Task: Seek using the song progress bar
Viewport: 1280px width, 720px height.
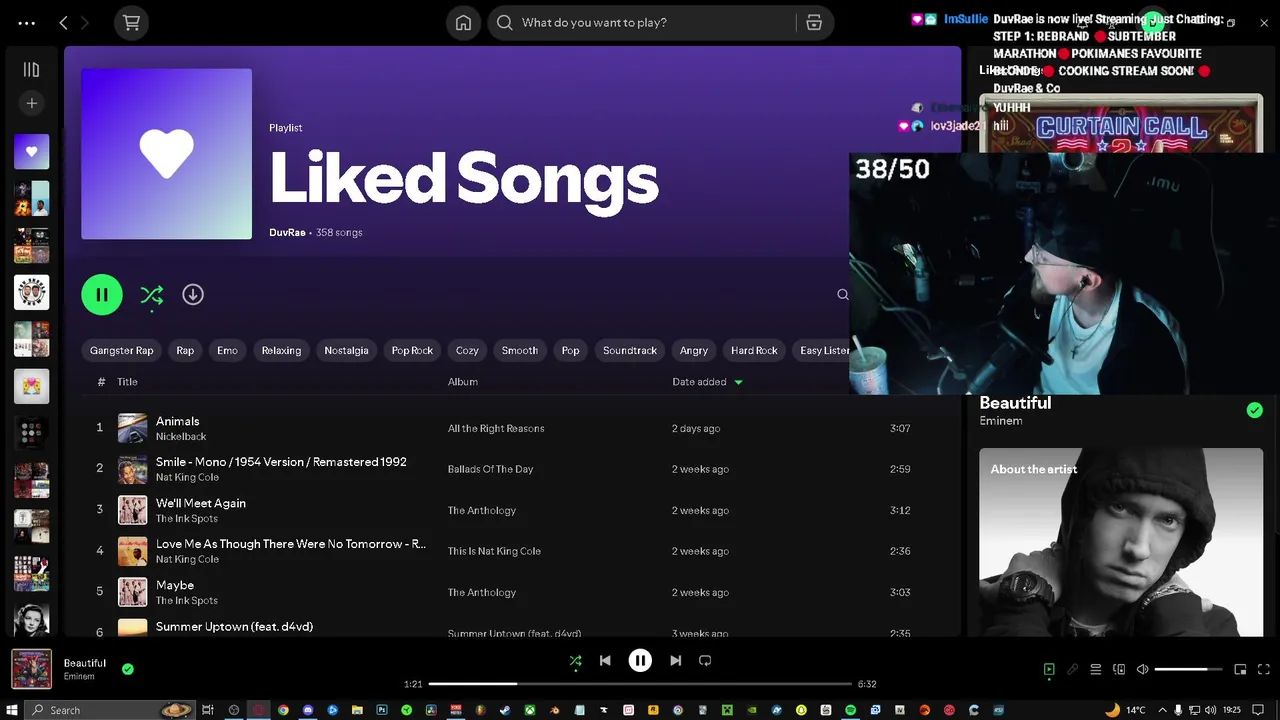Action: pos(639,684)
